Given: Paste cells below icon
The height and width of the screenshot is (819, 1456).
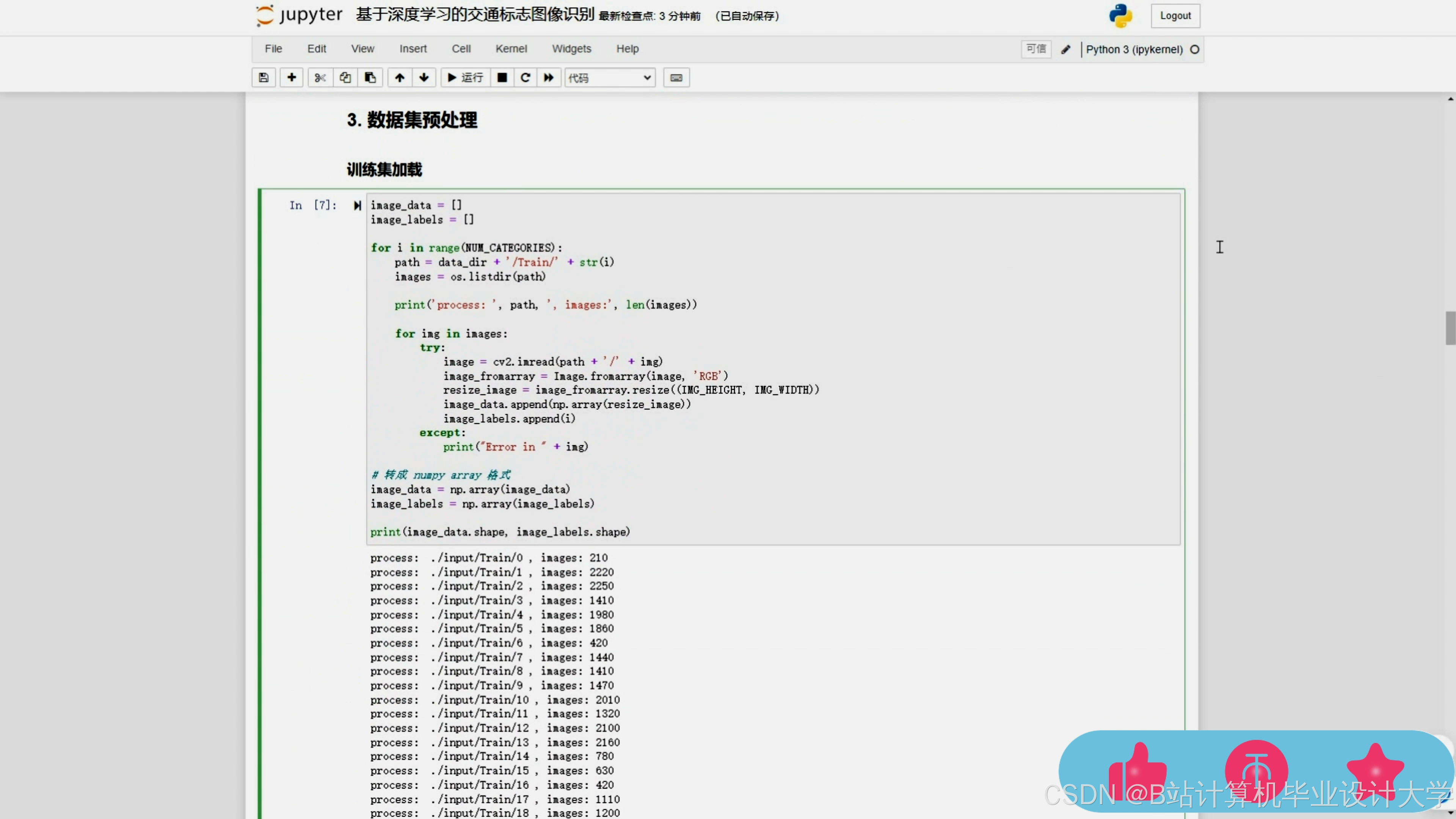Looking at the screenshot, I should 370,77.
